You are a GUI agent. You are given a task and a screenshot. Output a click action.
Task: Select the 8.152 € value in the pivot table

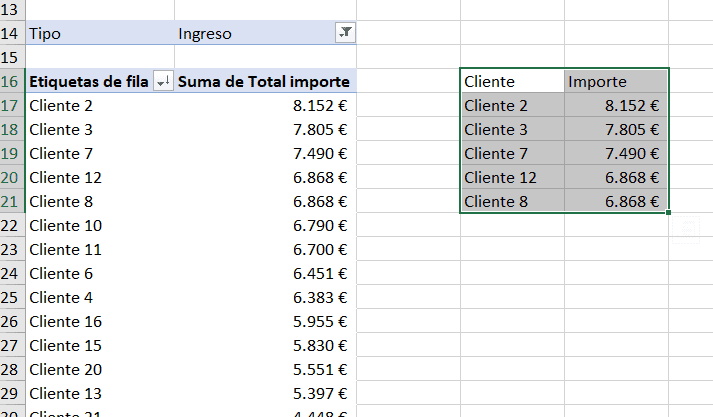point(266,106)
